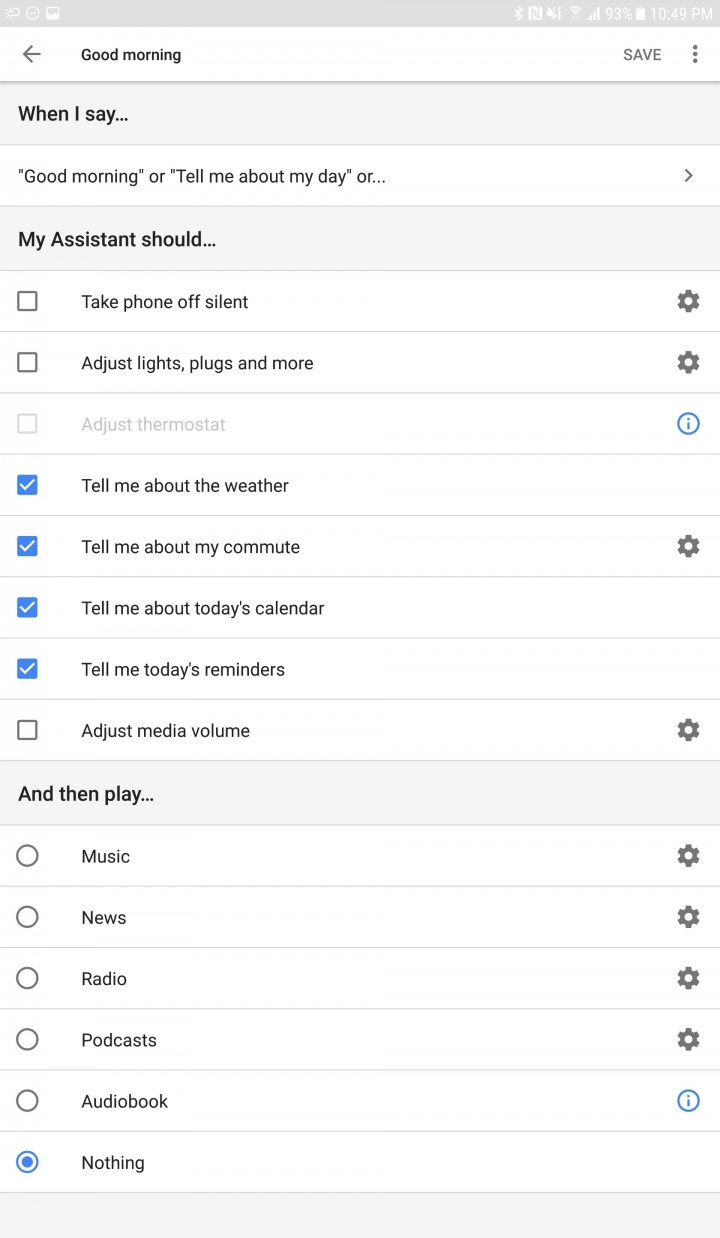
Task: Check the Take phone off silent checkbox
Action: pyautogui.click(x=28, y=301)
